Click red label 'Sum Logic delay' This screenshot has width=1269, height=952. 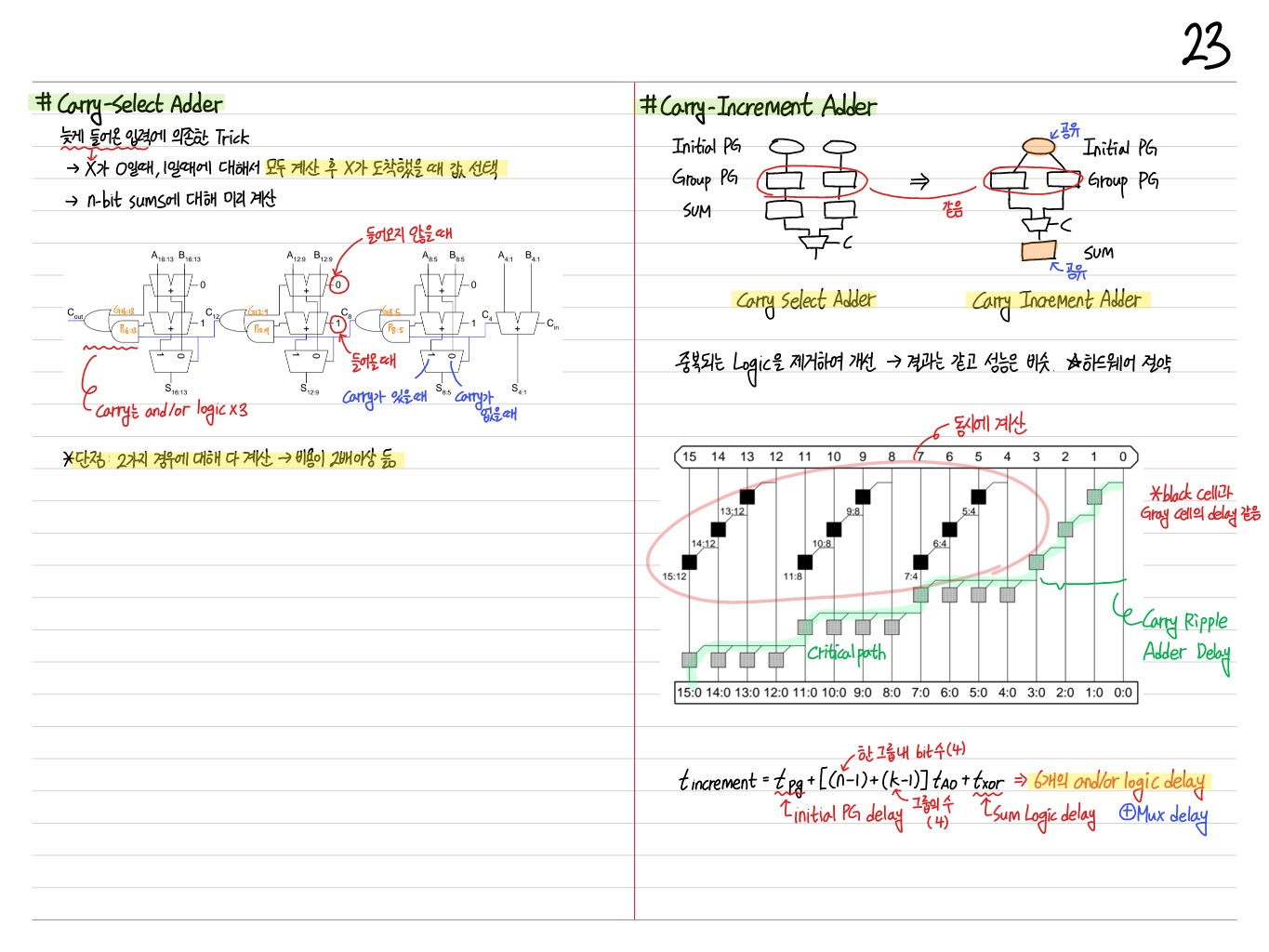point(1044,814)
